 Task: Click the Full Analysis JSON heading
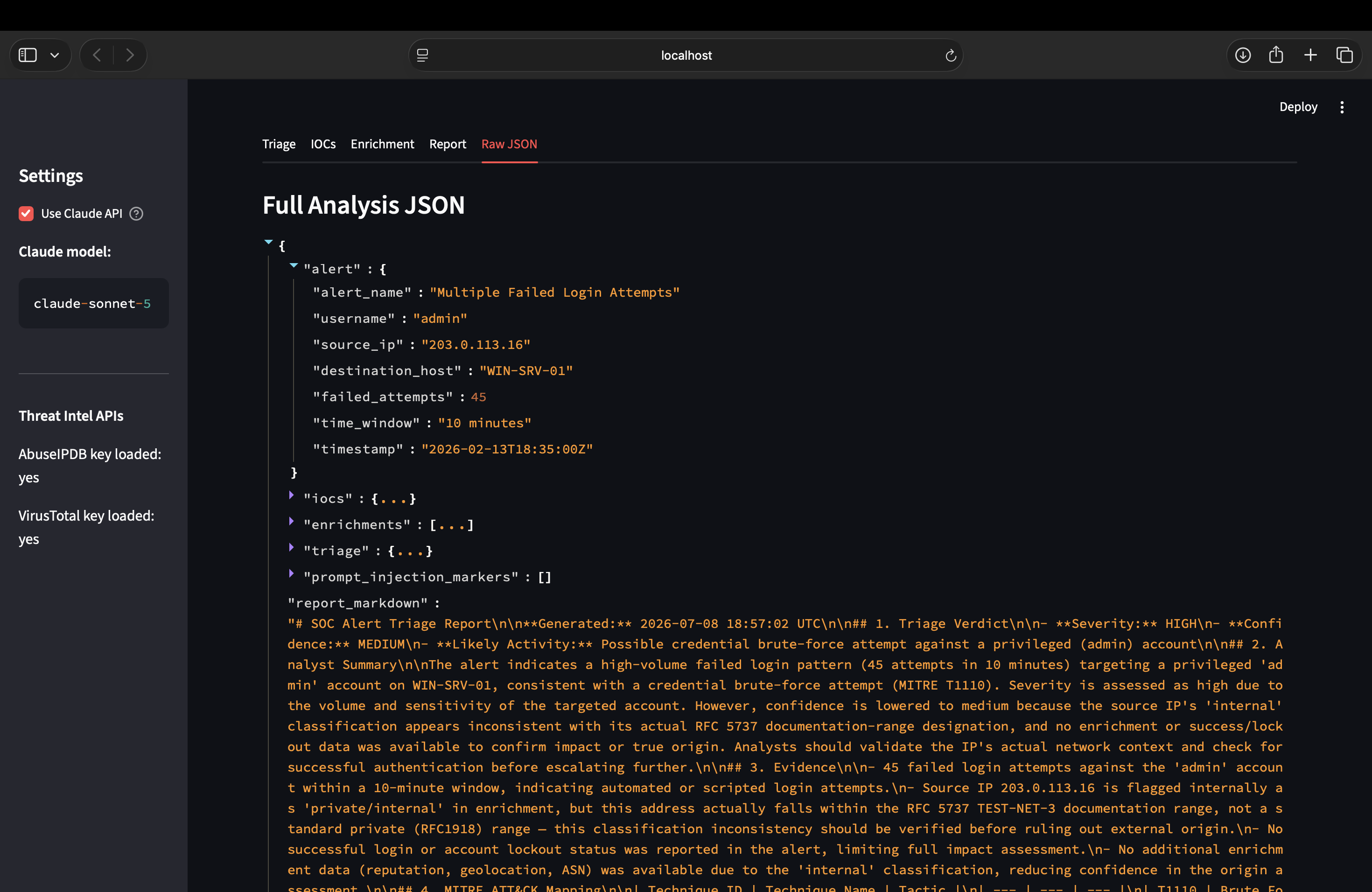[x=363, y=205]
